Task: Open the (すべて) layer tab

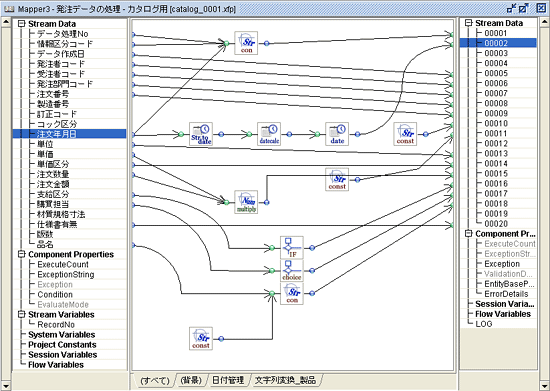Action: coord(155,380)
